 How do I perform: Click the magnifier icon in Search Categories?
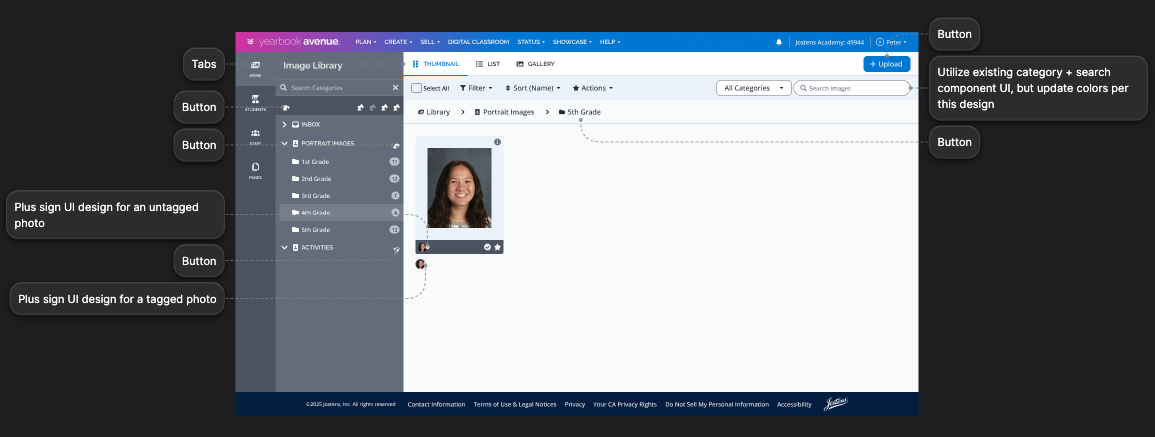[x=284, y=88]
